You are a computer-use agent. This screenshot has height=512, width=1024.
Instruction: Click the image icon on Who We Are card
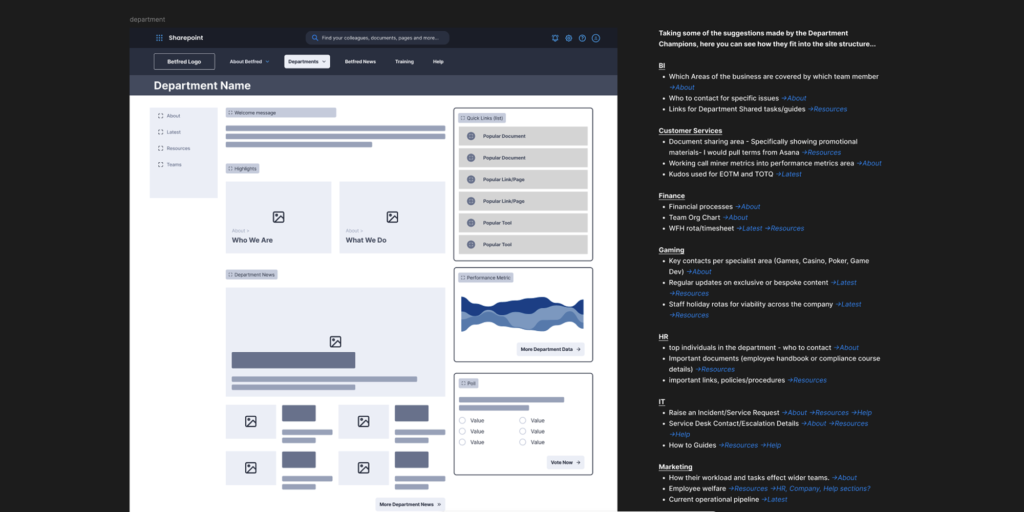point(278,217)
